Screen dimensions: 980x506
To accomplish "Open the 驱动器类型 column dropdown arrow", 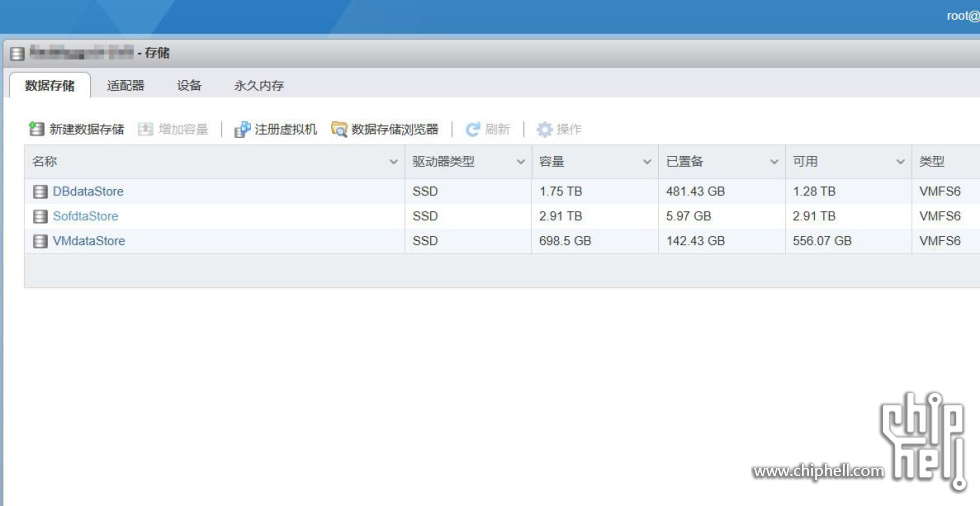I will [x=520, y=162].
